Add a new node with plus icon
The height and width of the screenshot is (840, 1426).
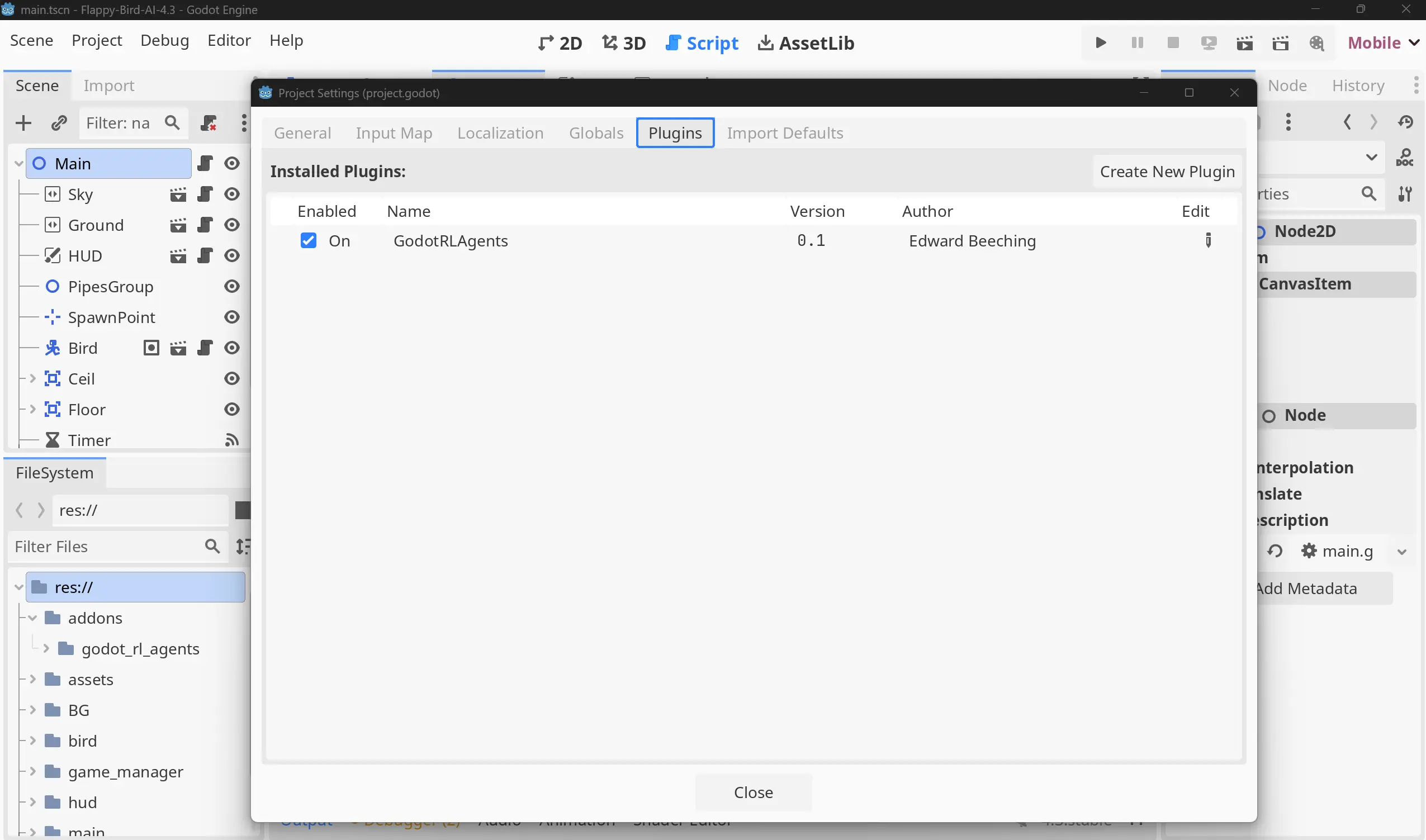click(x=23, y=123)
